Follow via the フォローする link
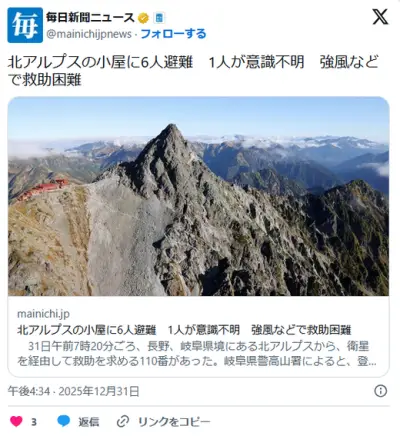 click(173, 34)
